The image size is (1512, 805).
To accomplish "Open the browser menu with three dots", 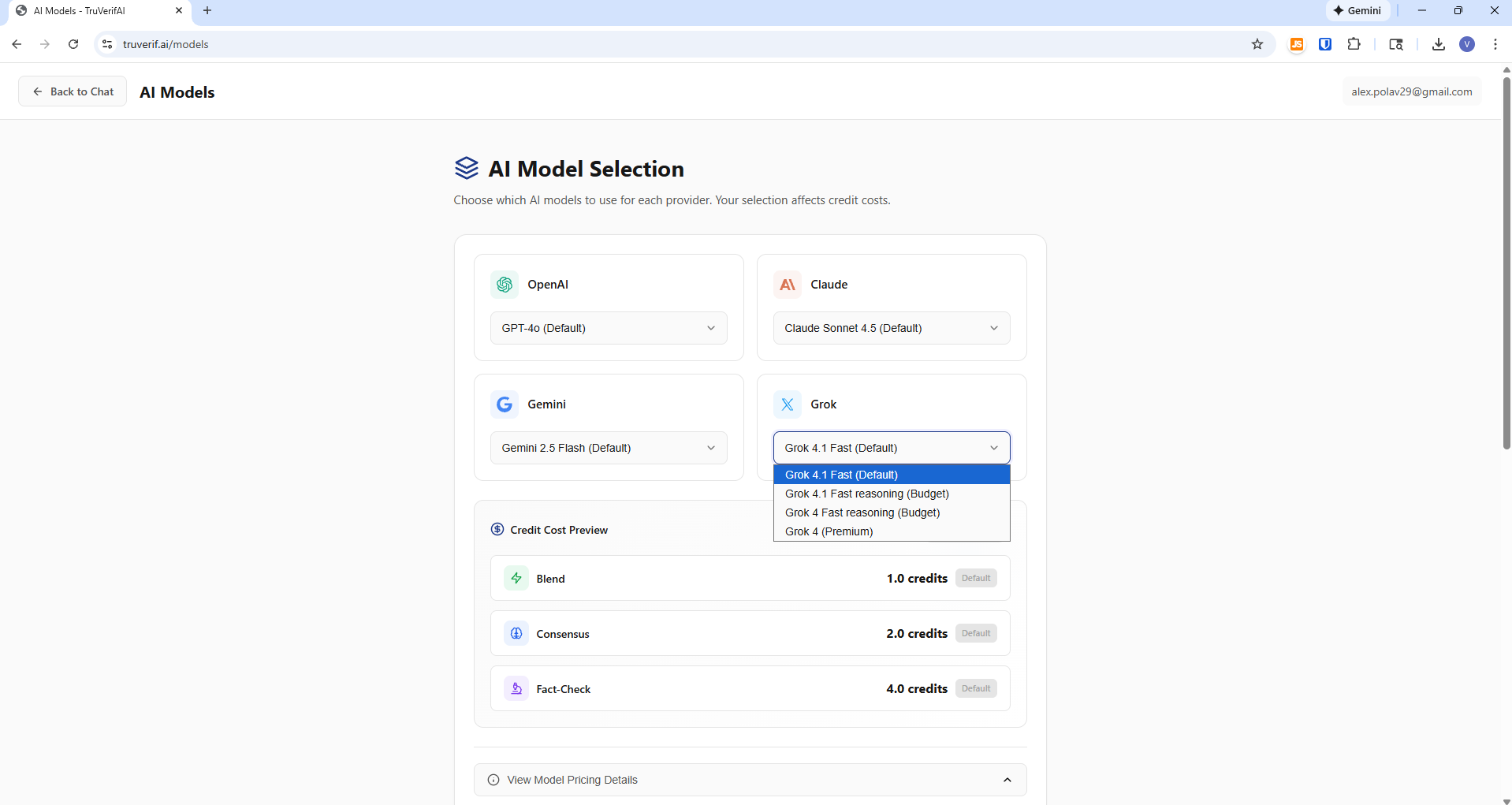I will tap(1495, 44).
